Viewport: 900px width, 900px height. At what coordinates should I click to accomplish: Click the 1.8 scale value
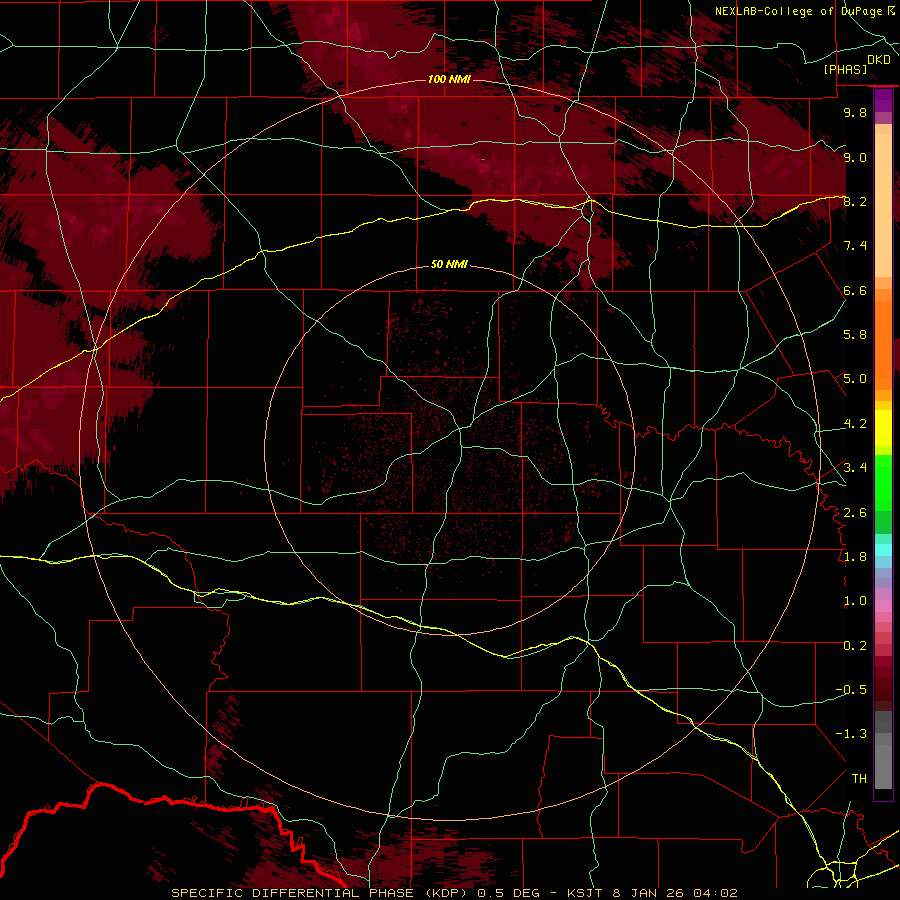[x=855, y=557]
